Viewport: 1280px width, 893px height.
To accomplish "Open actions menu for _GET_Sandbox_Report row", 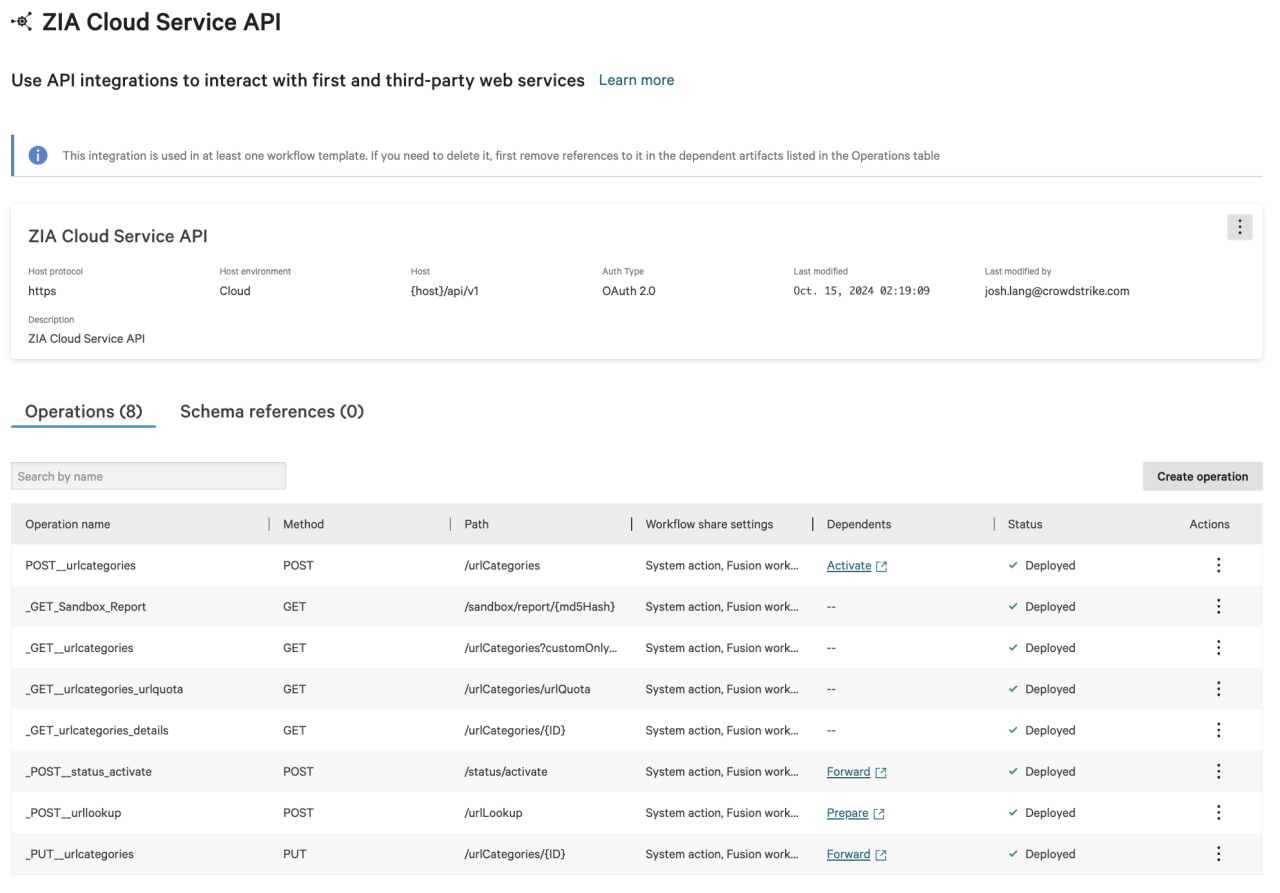I will pos(1218,606).
